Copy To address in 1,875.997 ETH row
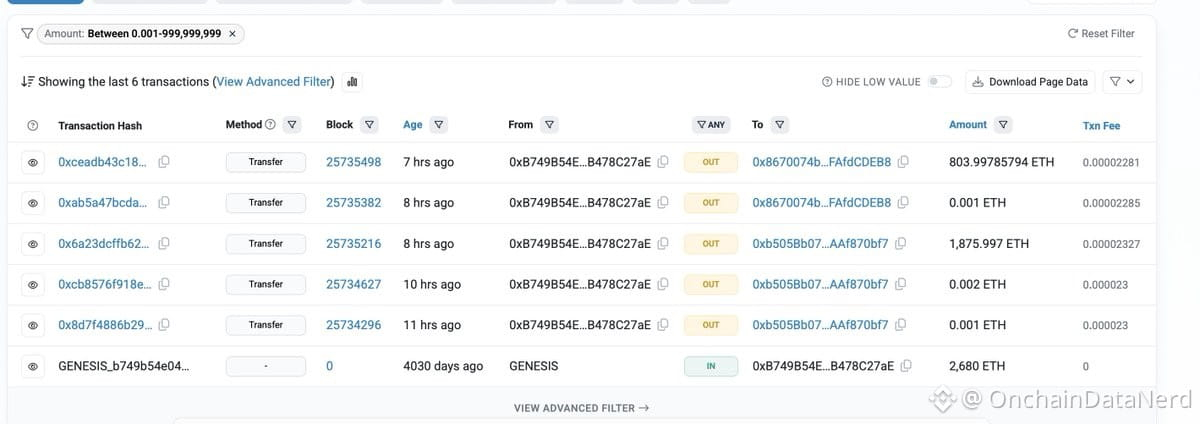 click(x=901, y=243)
